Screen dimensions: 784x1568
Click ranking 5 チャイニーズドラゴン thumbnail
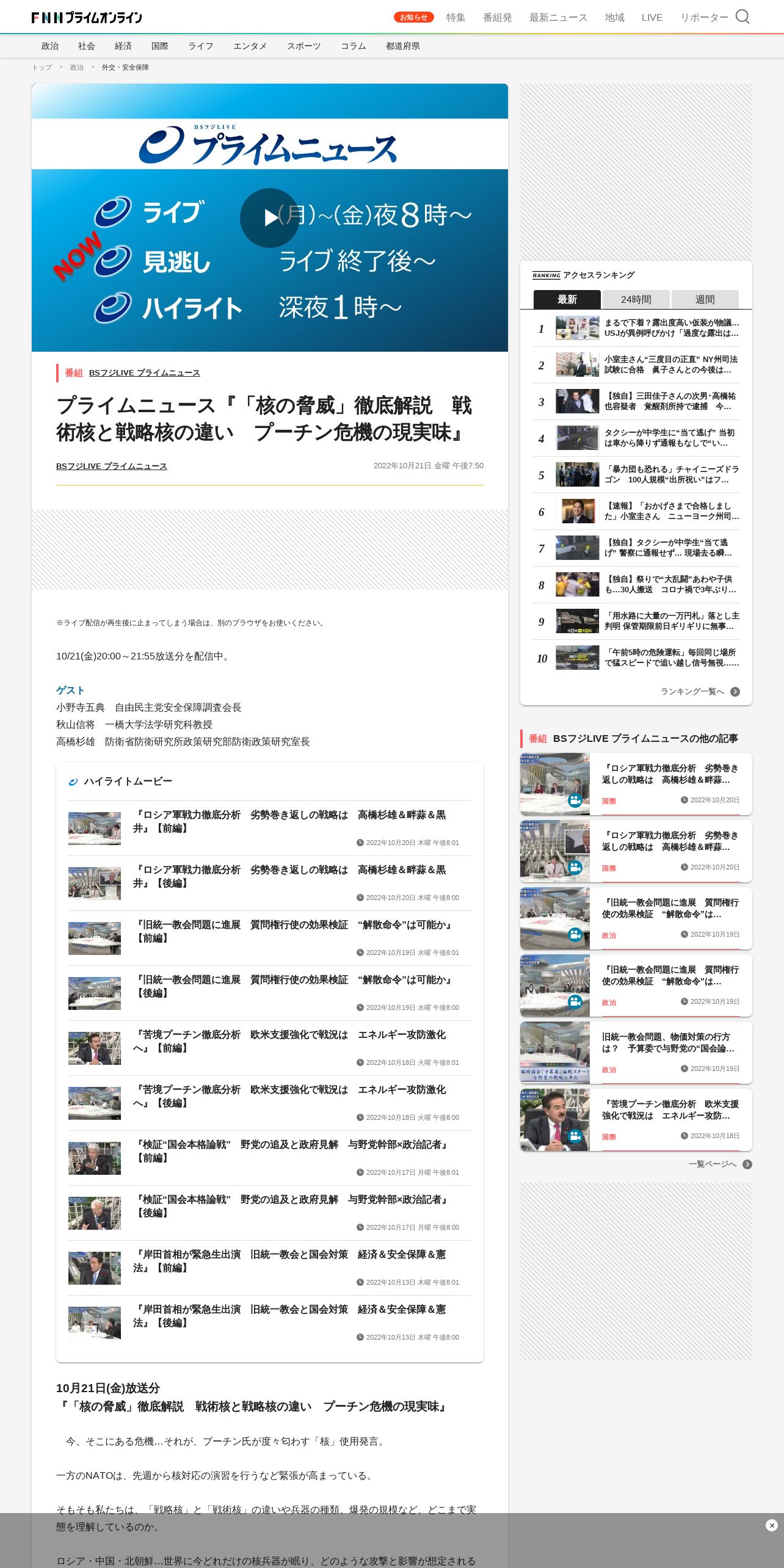click(577, 474)
